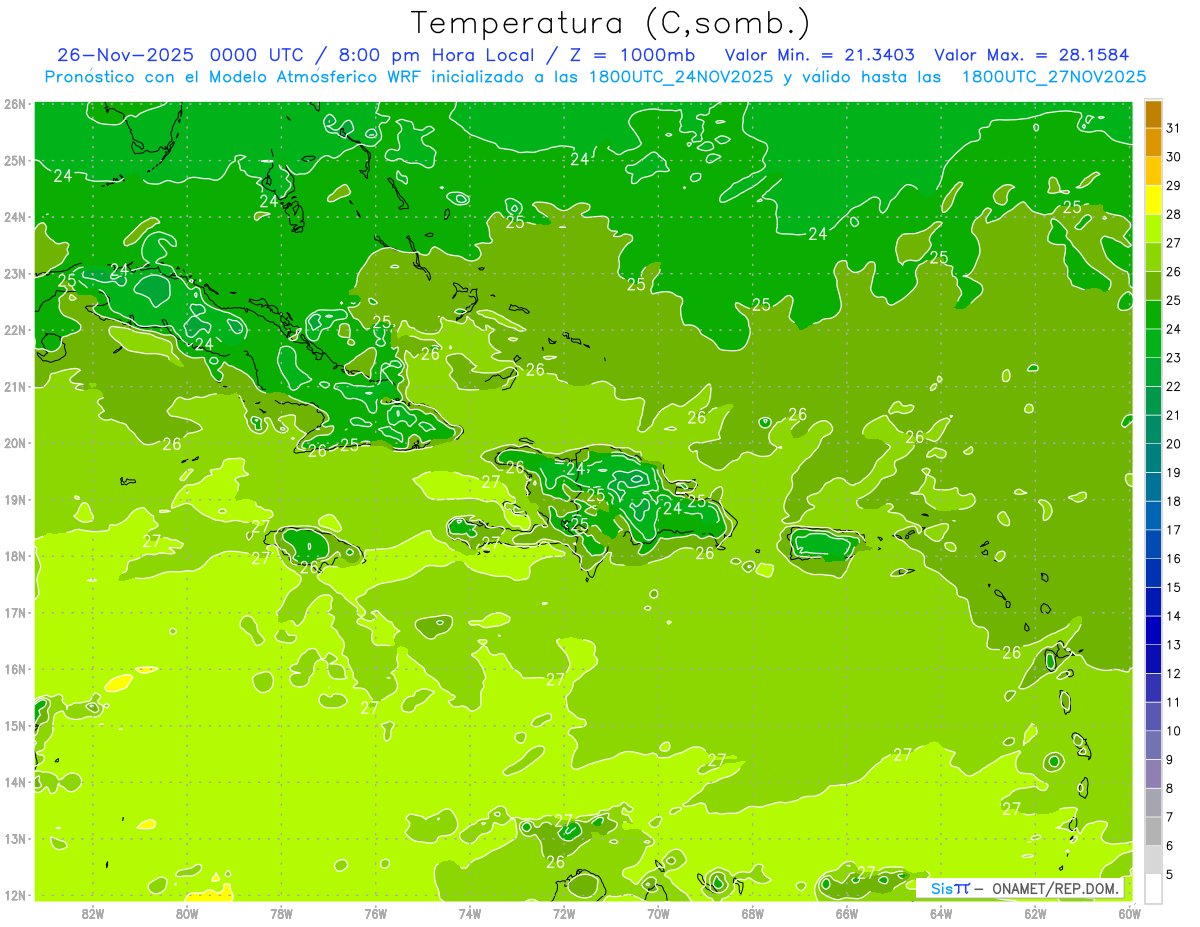Click the legend scale value 17
The image size is (1200, 927).
click(x=1173, y=530)
